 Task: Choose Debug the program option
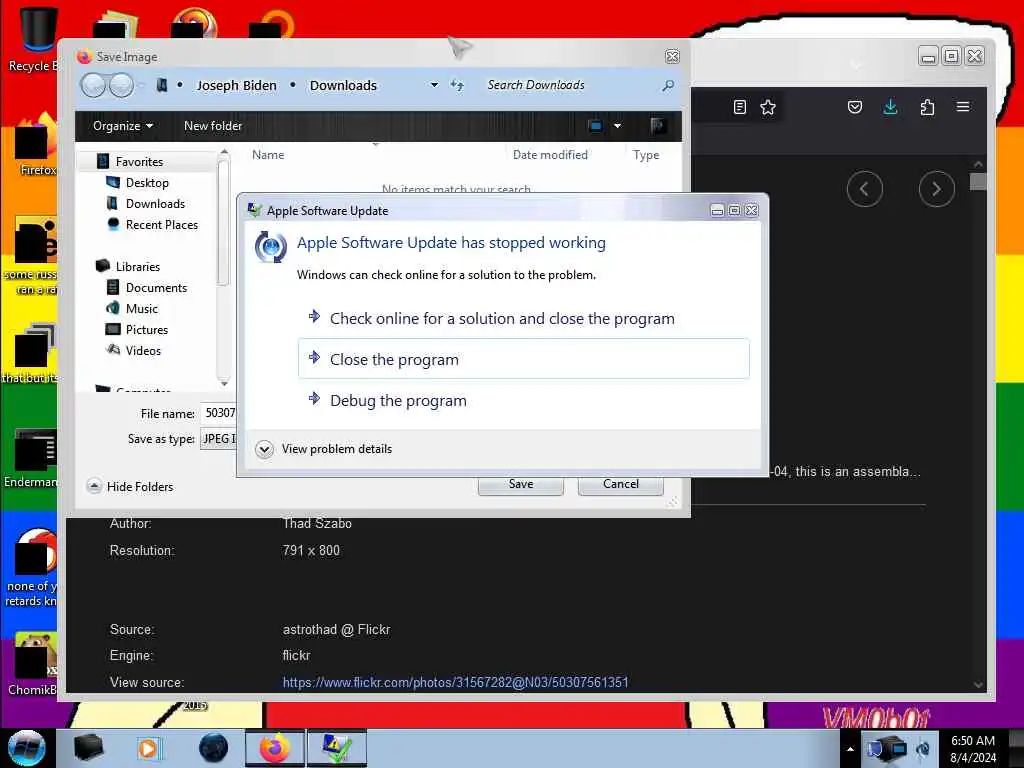[x=524, y=400]
